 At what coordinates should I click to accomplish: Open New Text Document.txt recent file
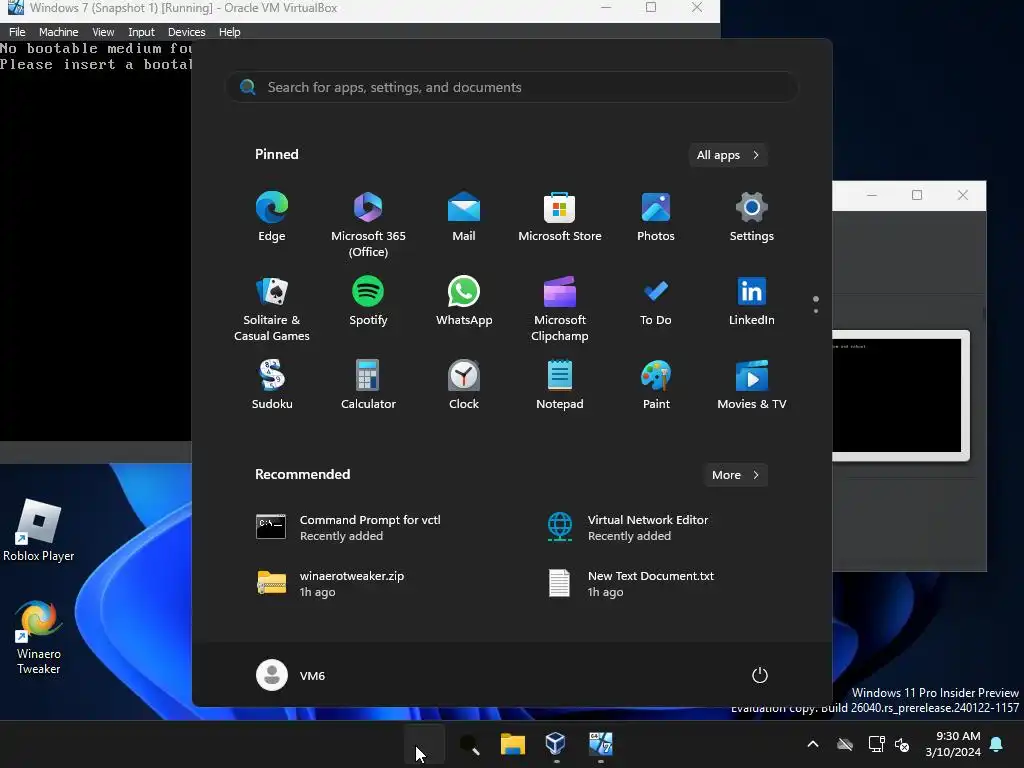tap(632, 584)
